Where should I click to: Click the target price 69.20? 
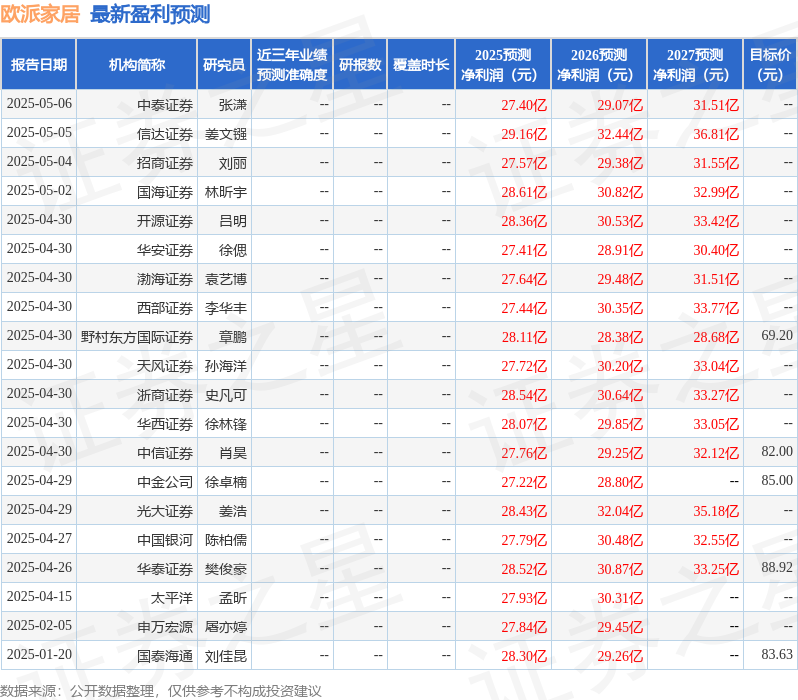tap(777, 335)
